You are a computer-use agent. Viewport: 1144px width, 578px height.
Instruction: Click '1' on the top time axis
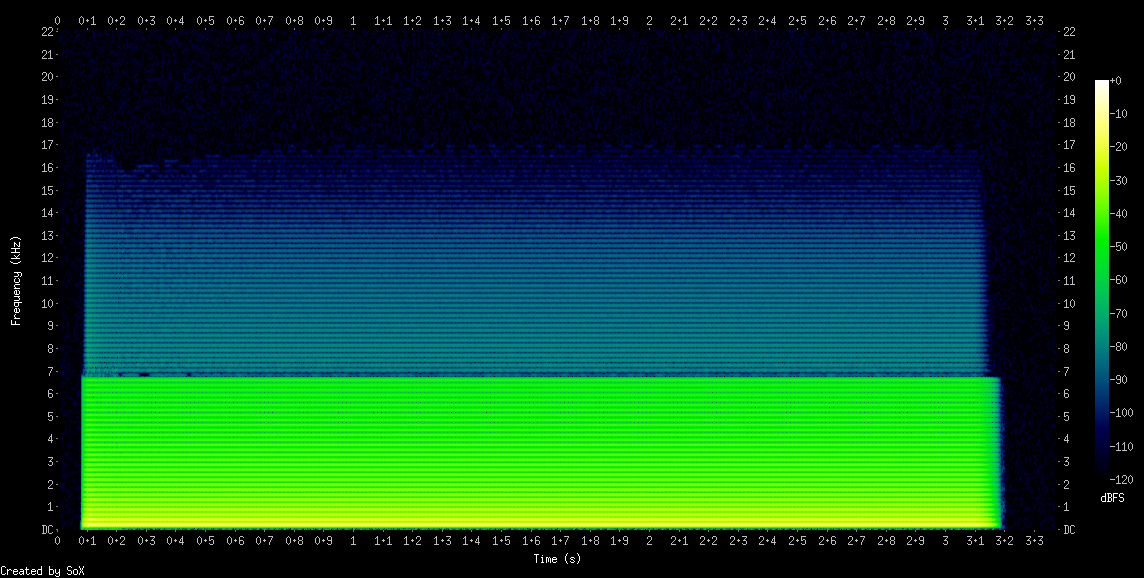coord(353,21)
